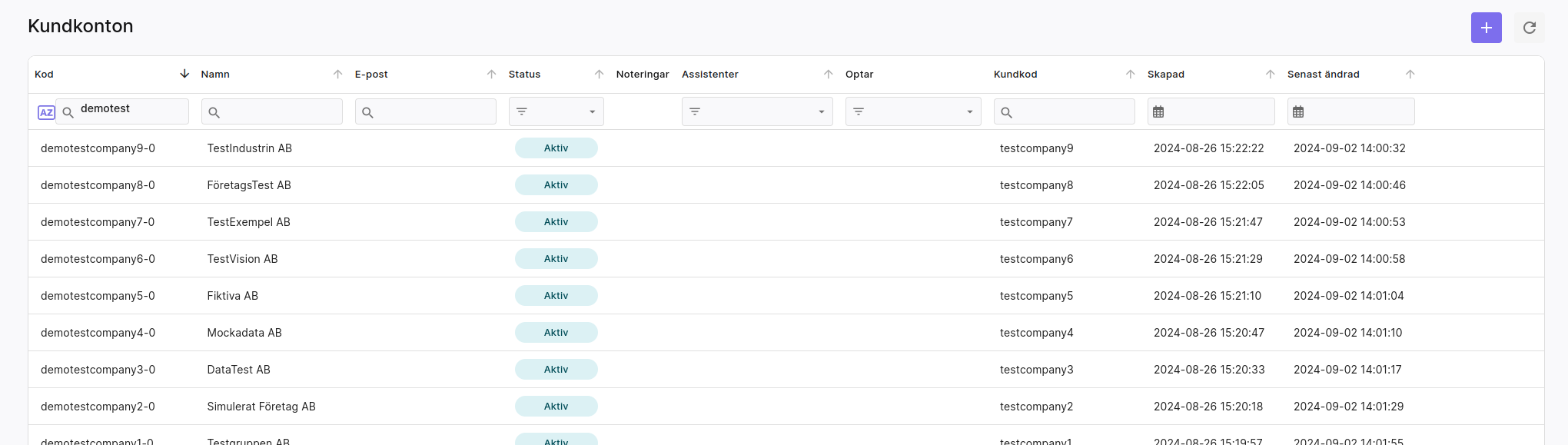Image resolution: width=1568 pixels, height=445 pixels.
Task: Click the purple add customer account button
Action: point(1486,28)
